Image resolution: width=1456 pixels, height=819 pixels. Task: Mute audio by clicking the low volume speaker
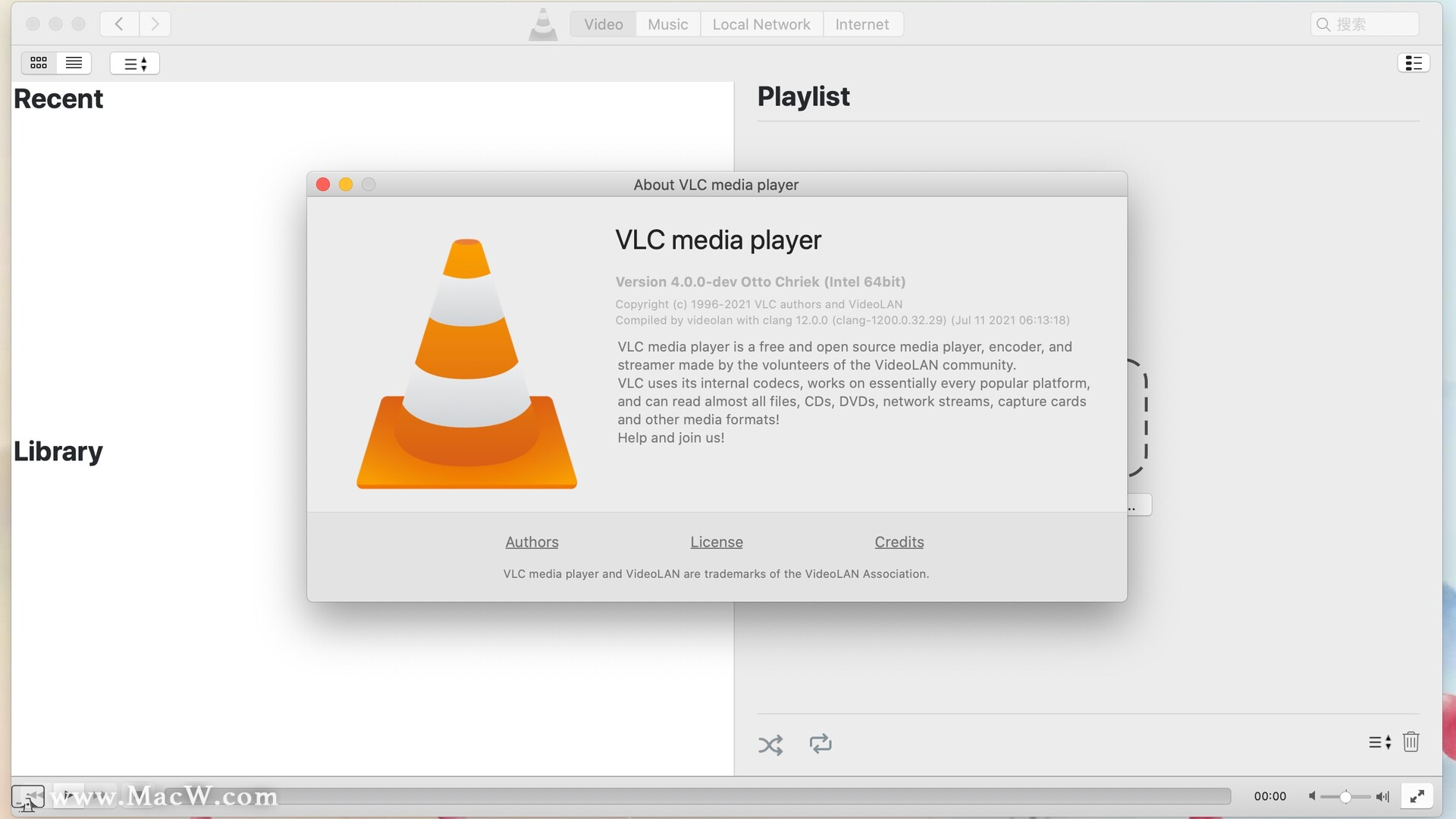click(1313, 796)
